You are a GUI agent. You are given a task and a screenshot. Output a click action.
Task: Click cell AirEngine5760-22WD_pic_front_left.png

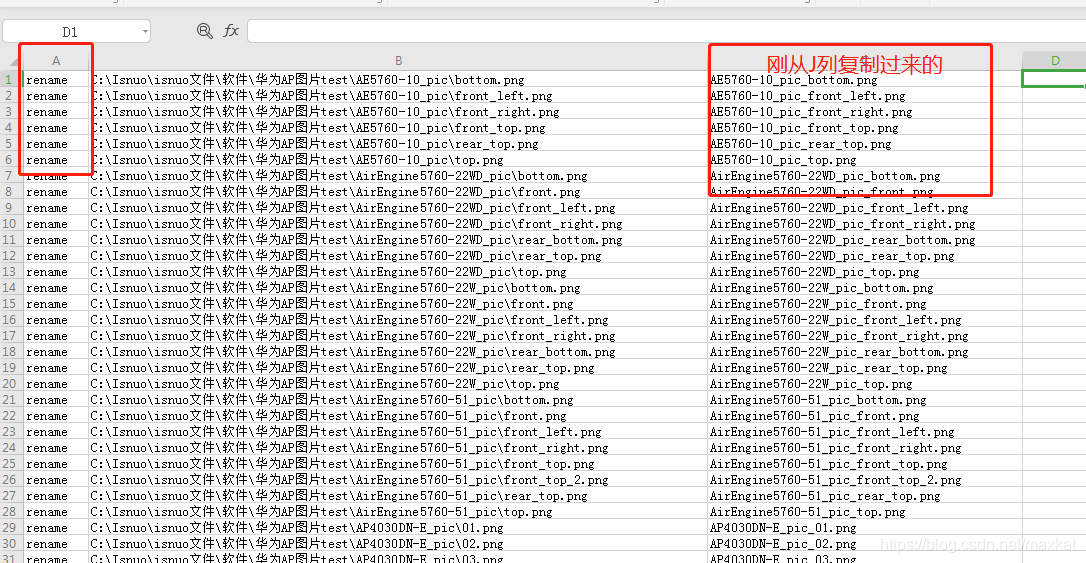[x=865, y=208]
